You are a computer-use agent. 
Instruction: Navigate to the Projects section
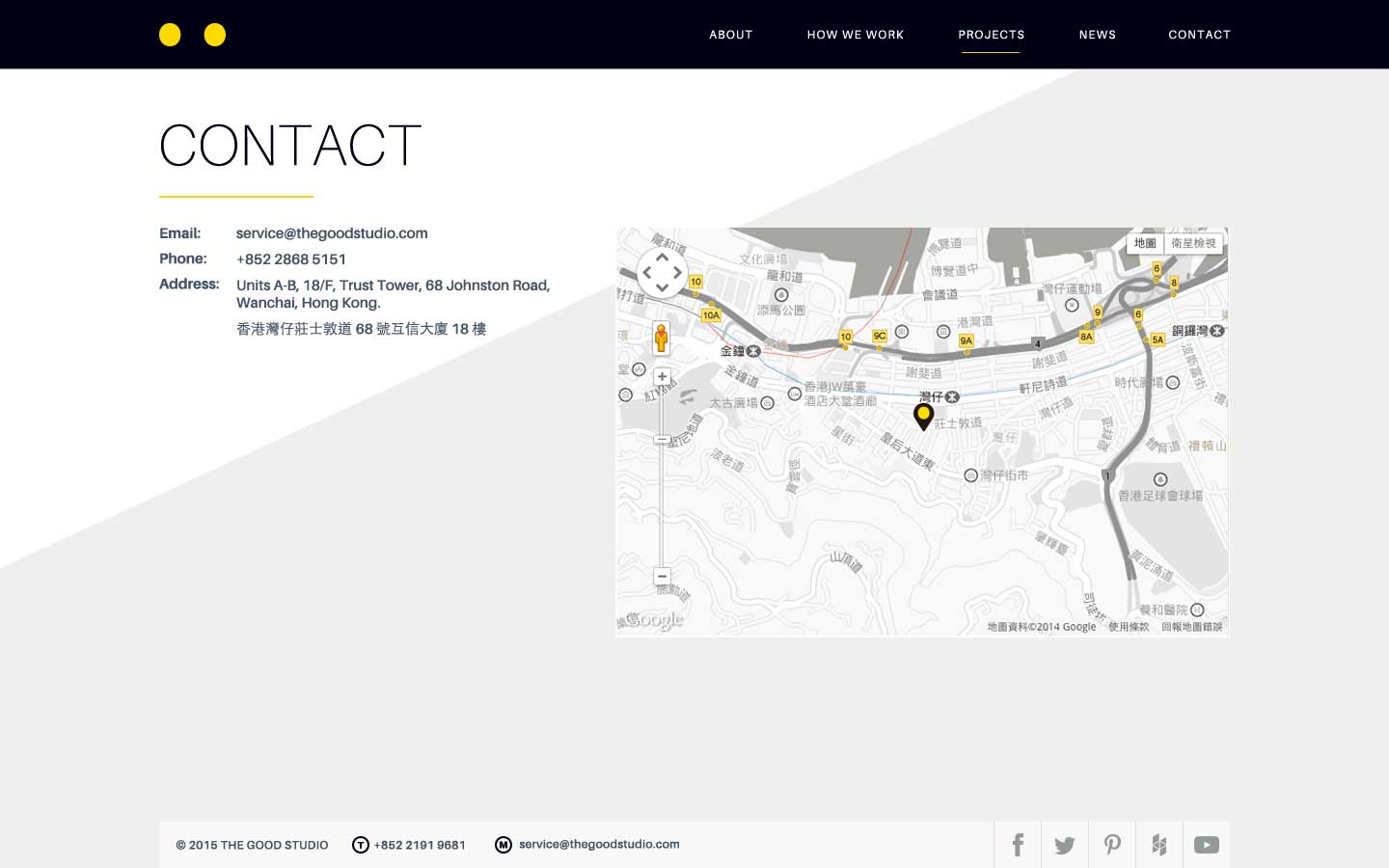pos(991,35)
